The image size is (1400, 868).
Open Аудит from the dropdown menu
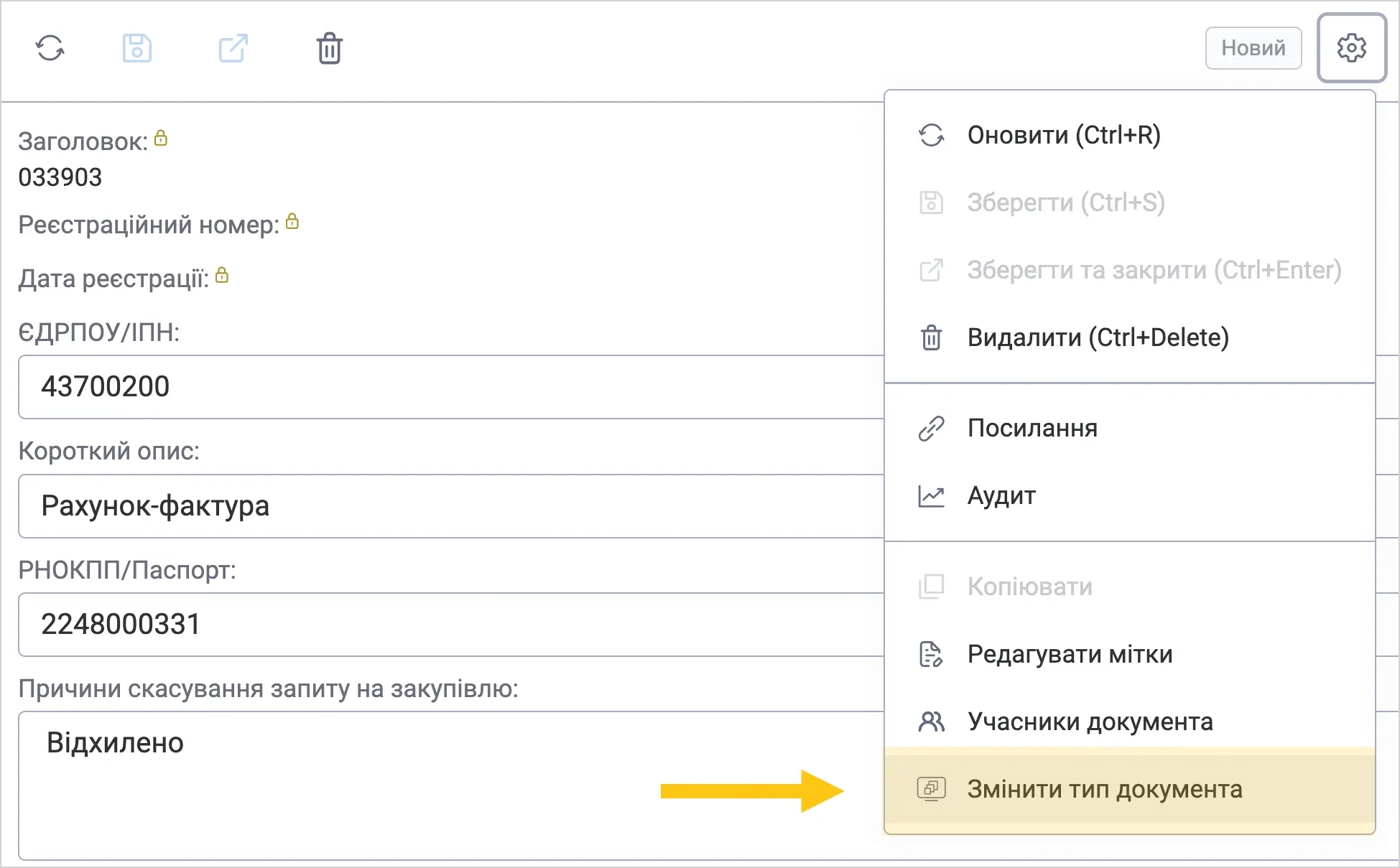pos(1130,495)
